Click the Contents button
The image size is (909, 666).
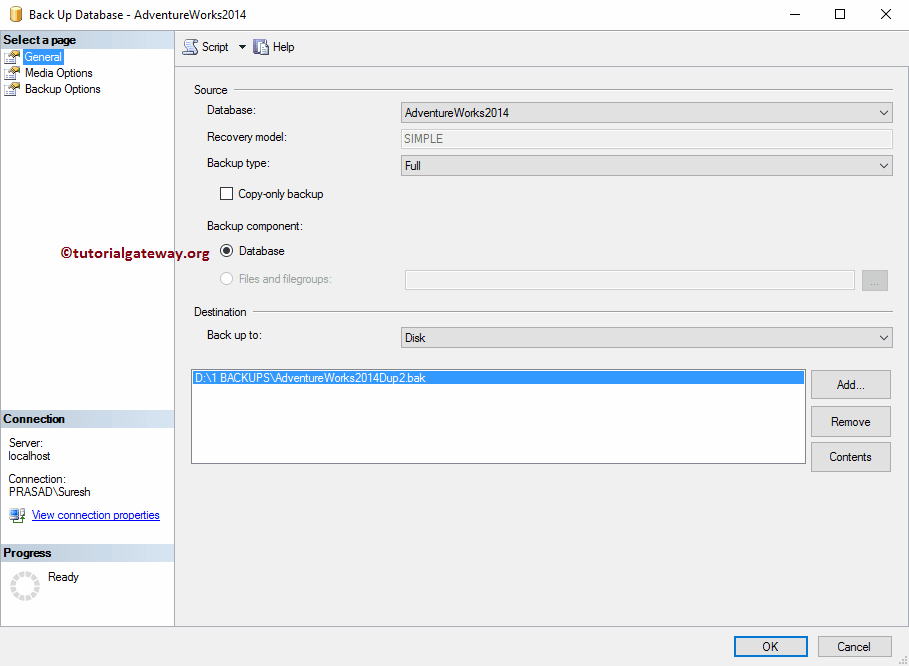pyautogui.click(x=850, y=457)
